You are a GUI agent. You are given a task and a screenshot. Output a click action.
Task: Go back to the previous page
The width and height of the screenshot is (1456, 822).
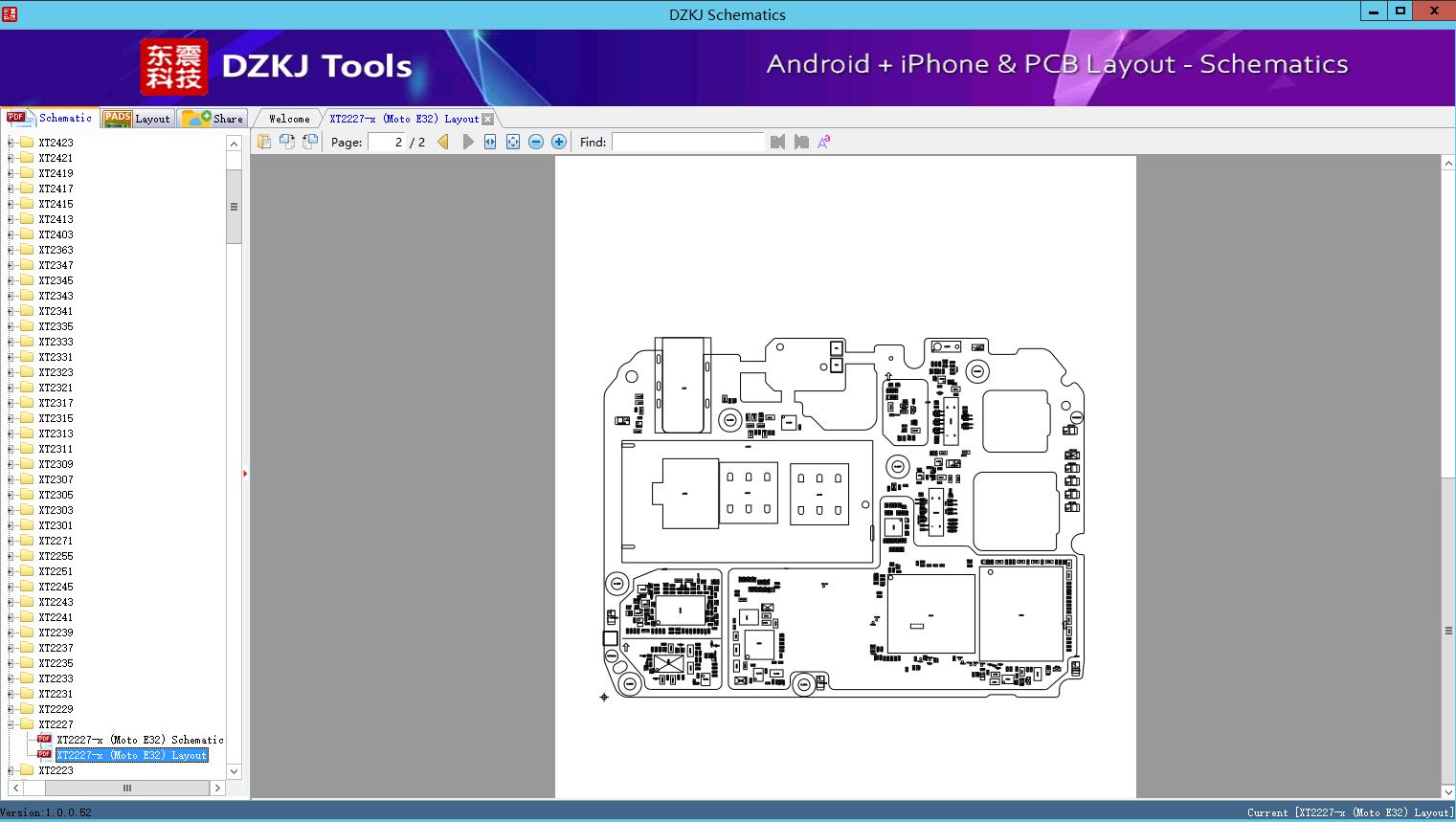point(441,142)
